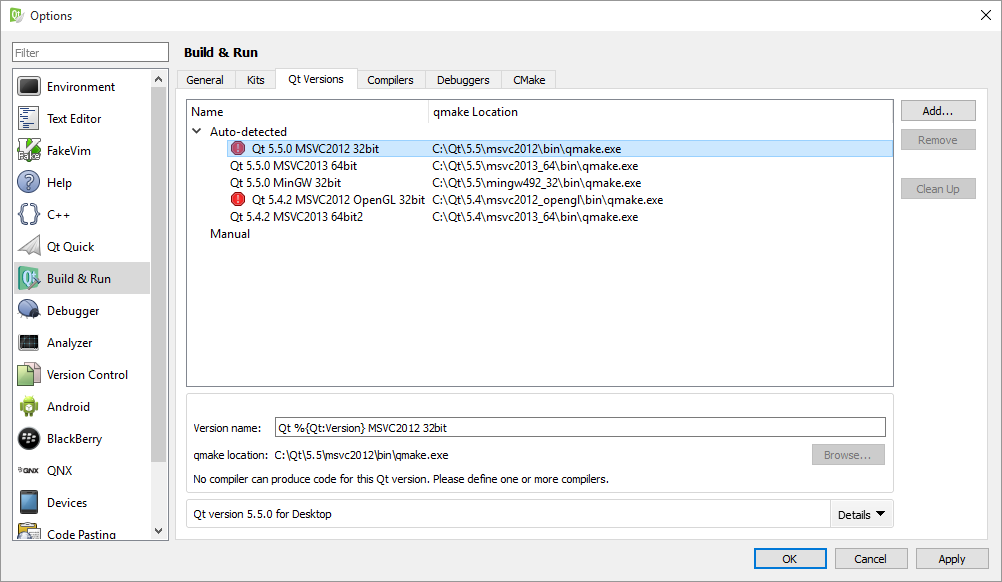Screen dimensions: 1002x582
Task: Open the BlackBerry icon
Action: coord(29,438)
